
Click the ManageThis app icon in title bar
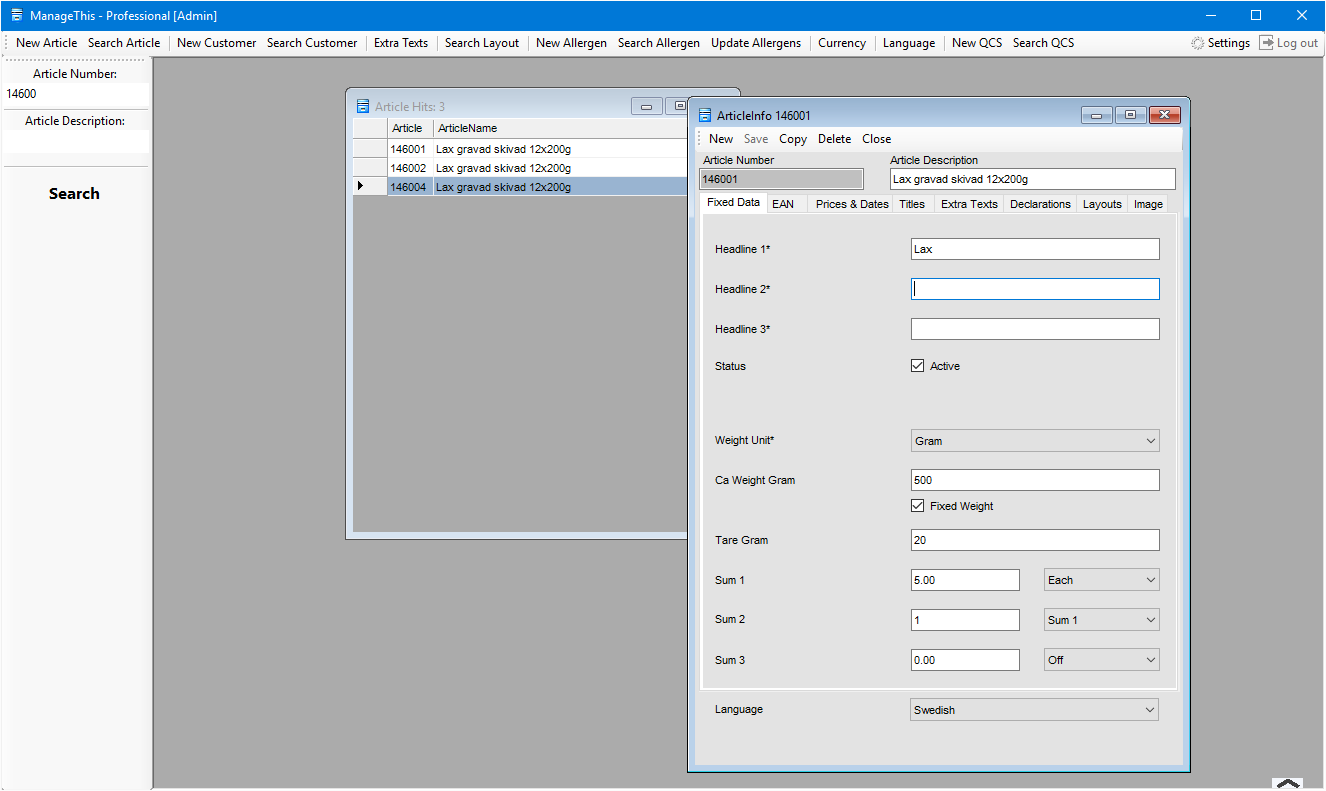point(16,15)
